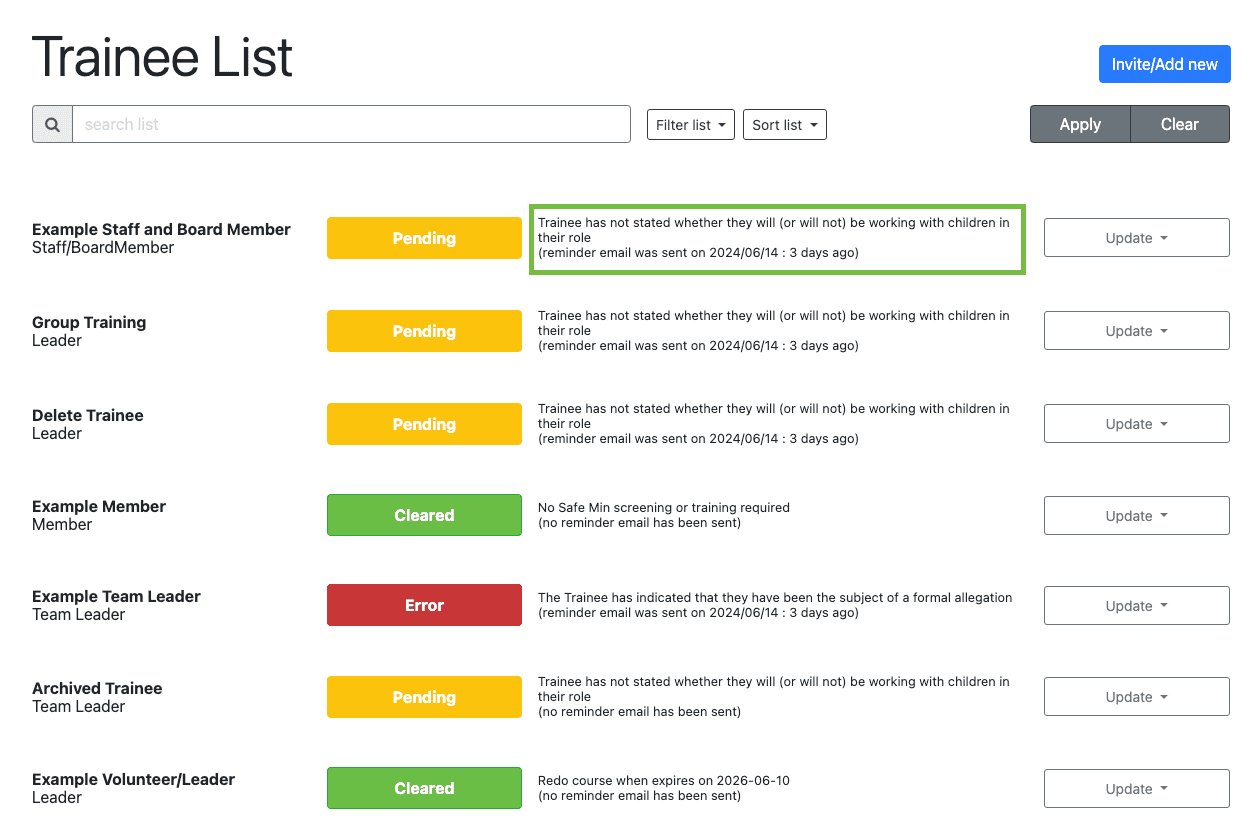The height and width of the screenshot is (821, 1250).
Task: Expand the Update dropdown for Group Training
Action: coord(1136,330)
